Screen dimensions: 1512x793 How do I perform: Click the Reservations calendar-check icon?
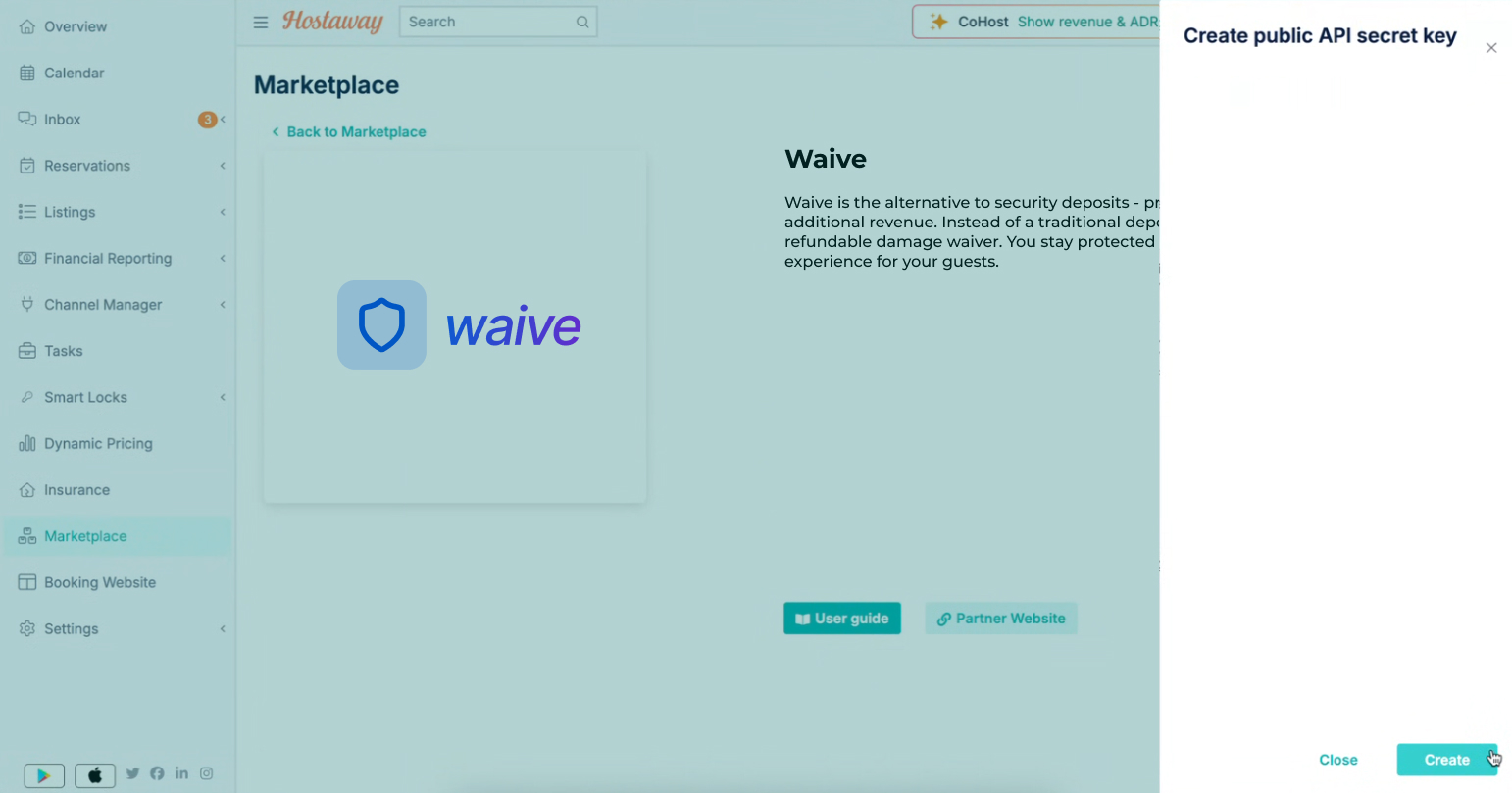[x=27, y=166]
